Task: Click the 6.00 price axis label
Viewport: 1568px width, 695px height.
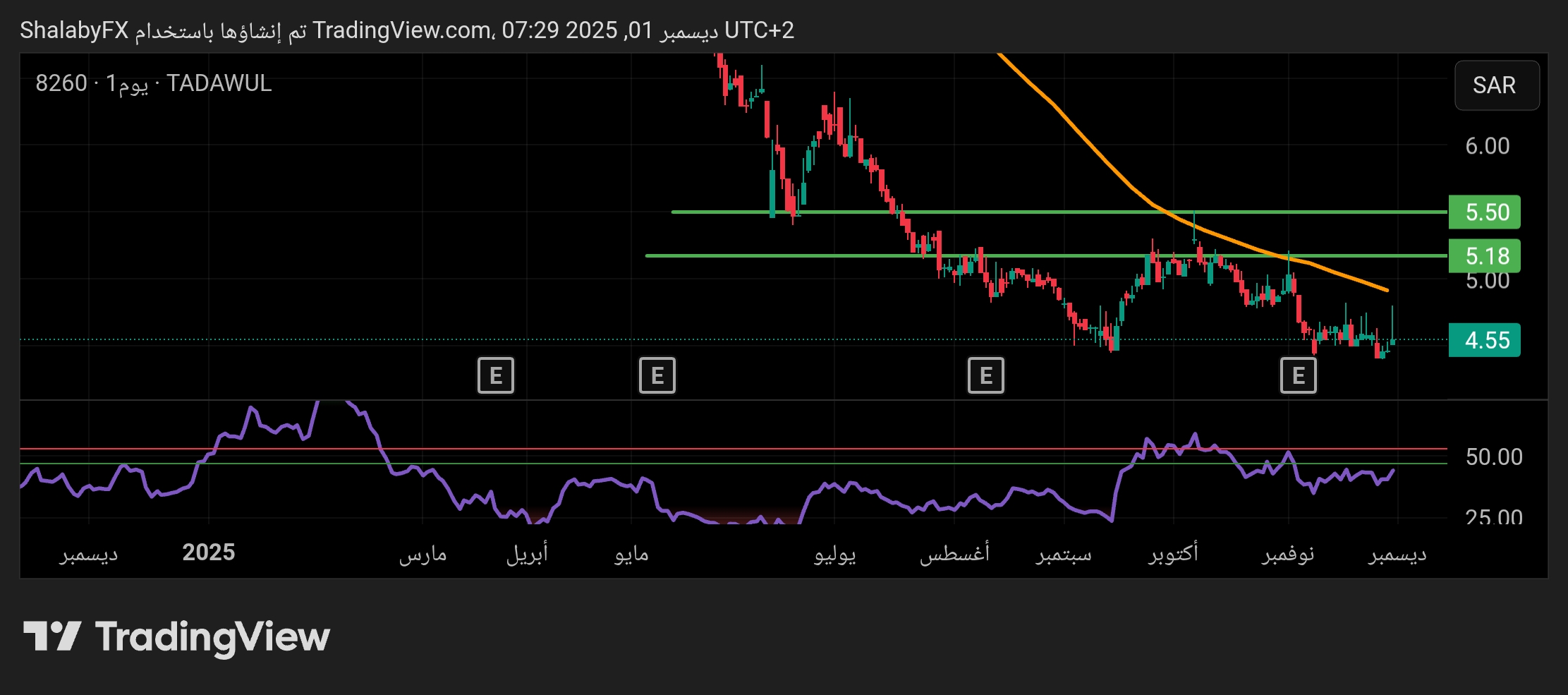Action: (x=1487, y=146)
